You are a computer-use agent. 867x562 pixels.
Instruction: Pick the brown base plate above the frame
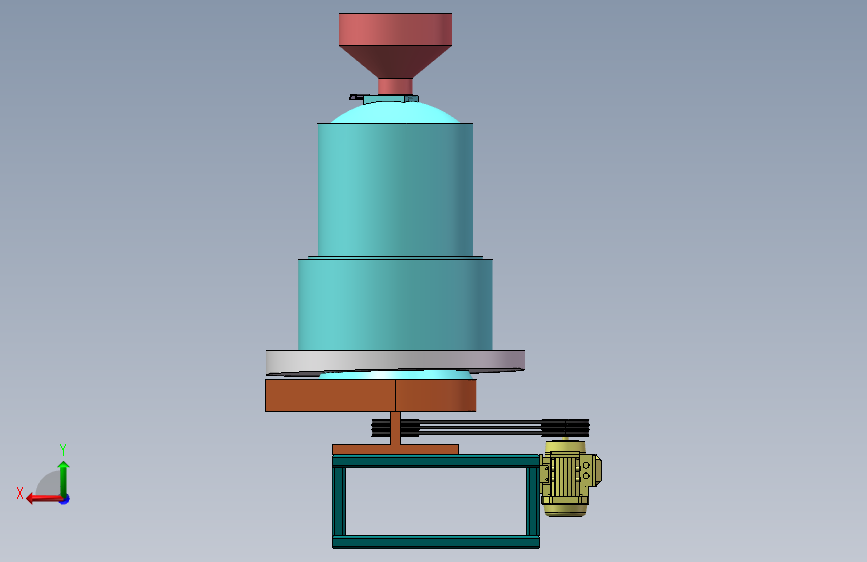[395, 449]
